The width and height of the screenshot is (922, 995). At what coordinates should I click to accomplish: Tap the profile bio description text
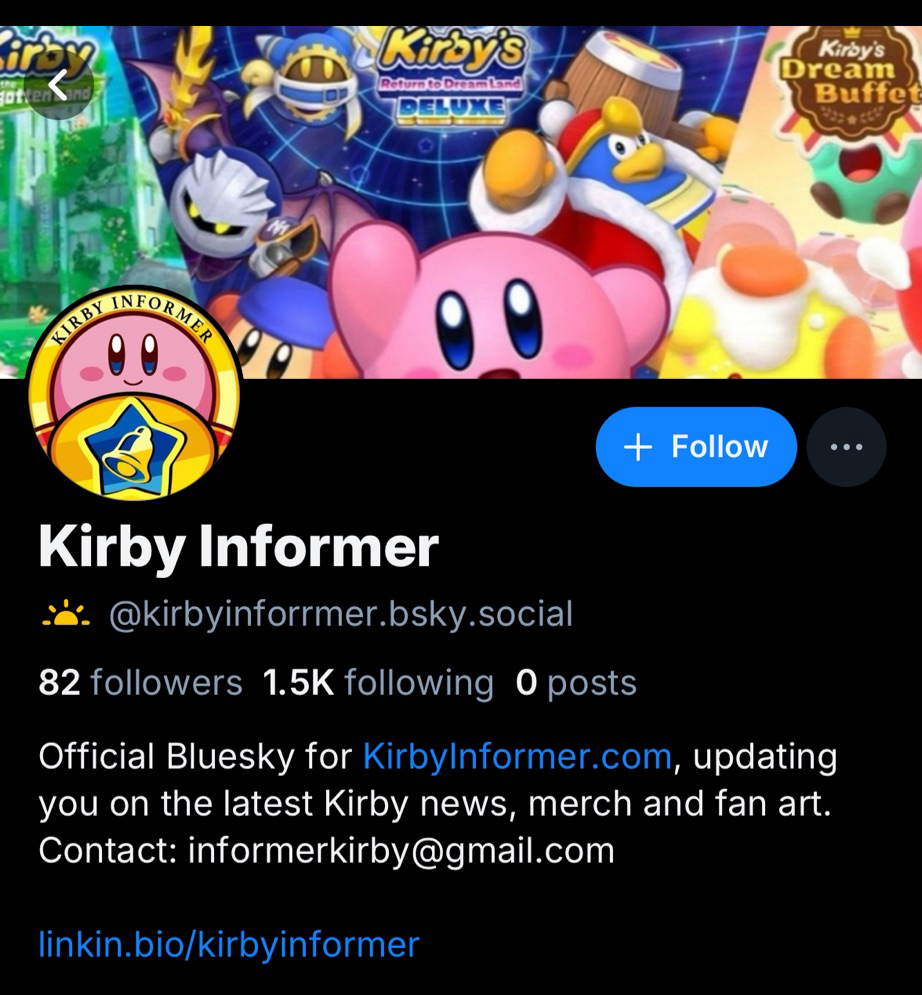(x=438, y=803)
